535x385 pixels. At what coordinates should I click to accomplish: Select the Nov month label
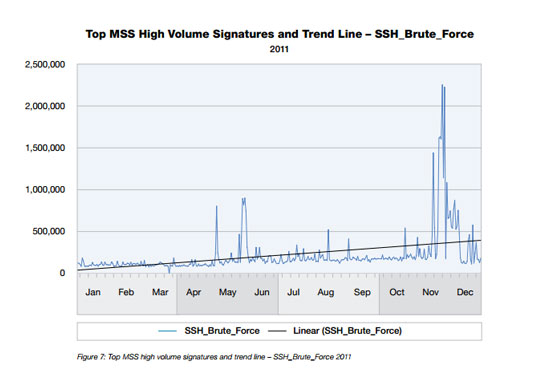click(430, 292)
